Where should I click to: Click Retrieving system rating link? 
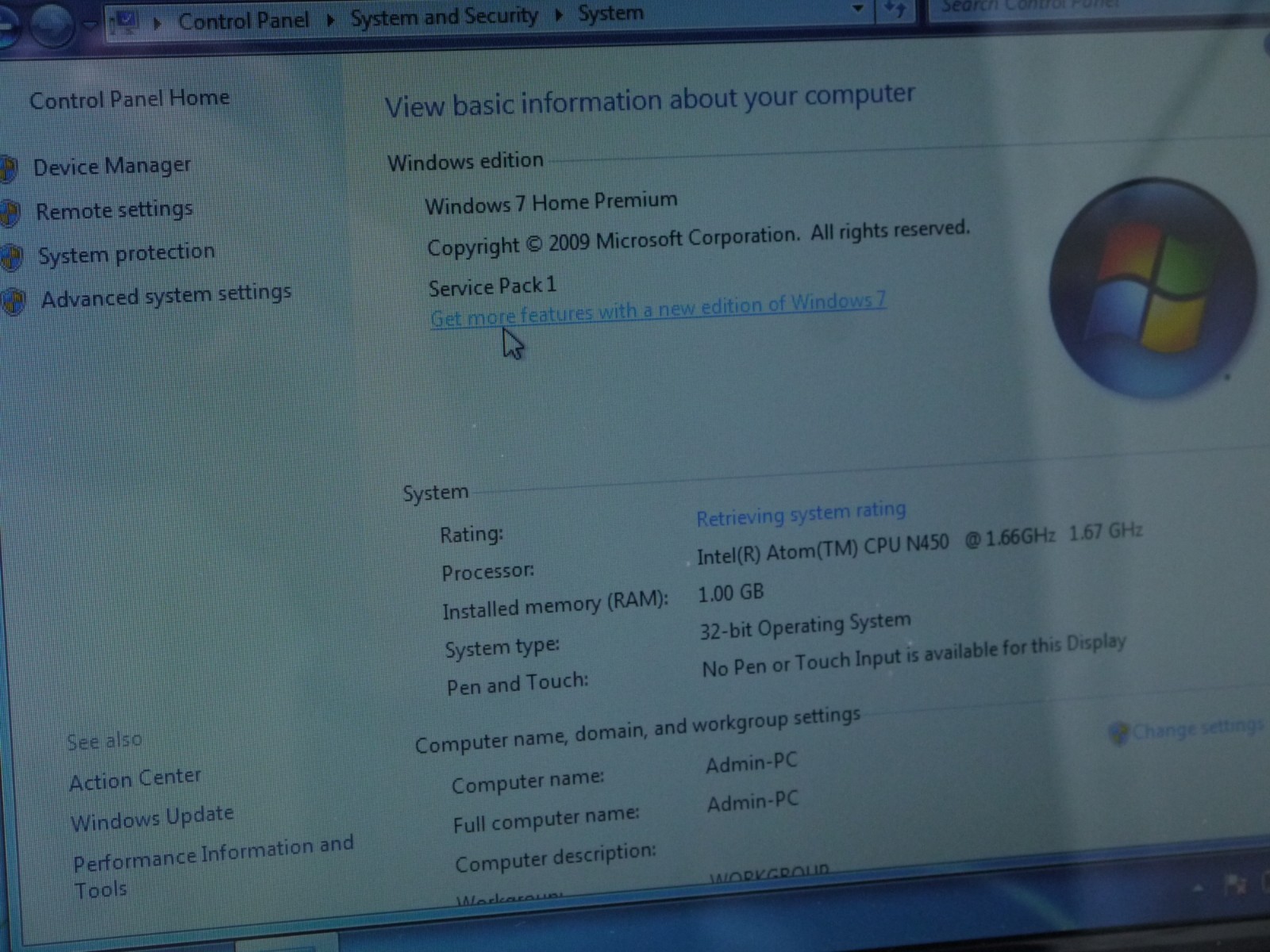(x=801, y=513)
